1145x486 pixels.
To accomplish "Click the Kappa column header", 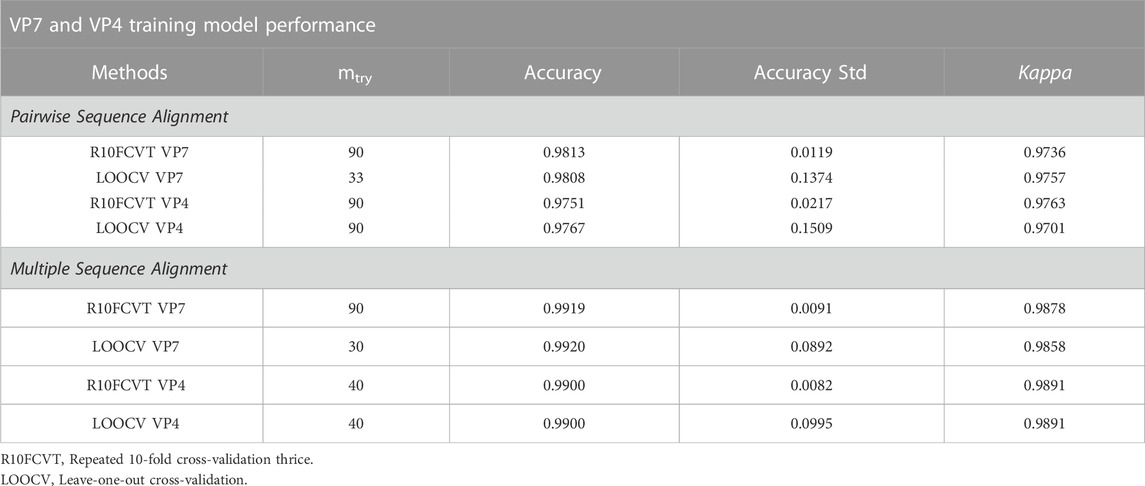I will pyautogui.click(x=1044, y=73).
